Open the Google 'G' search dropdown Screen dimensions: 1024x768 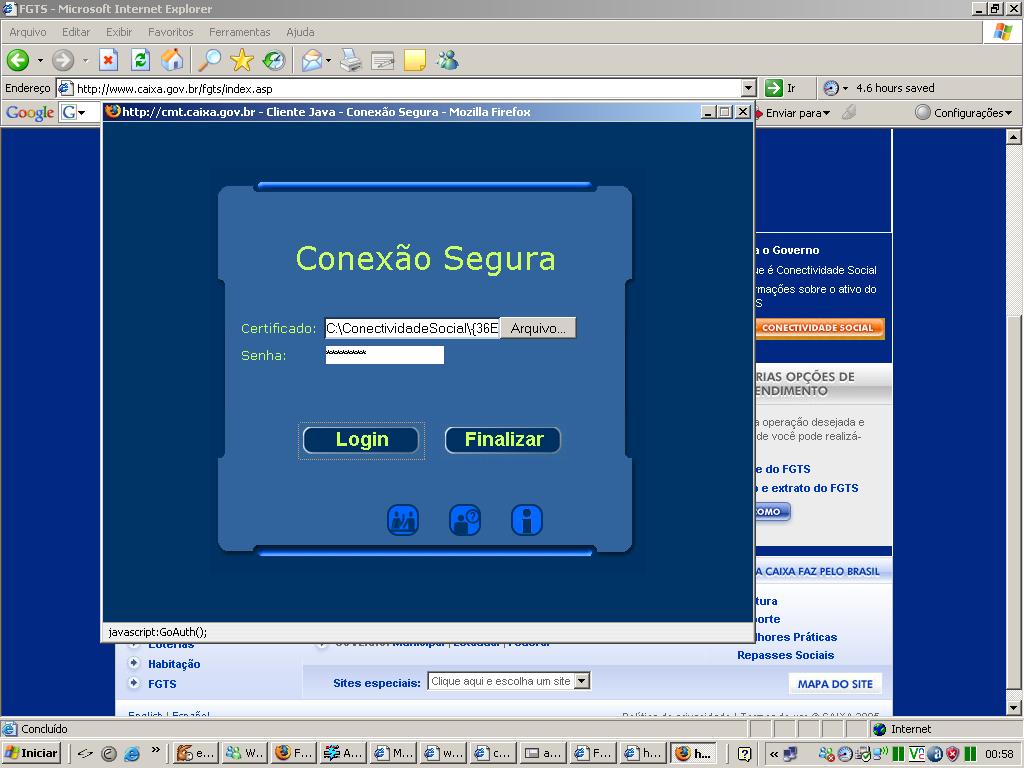tap(82, 113)
